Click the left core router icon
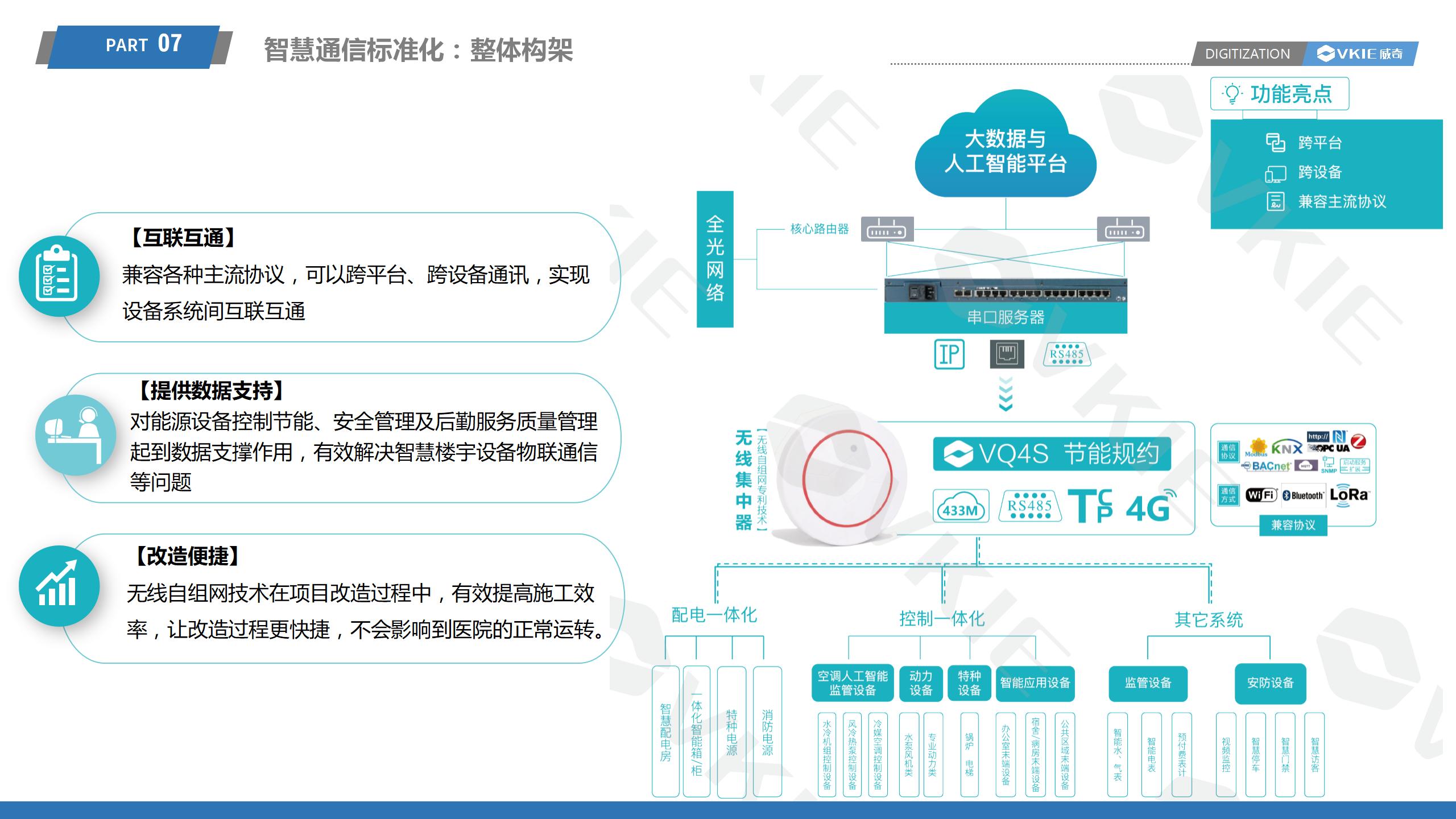Screen dimensions: 1456x819 (887, 229)
